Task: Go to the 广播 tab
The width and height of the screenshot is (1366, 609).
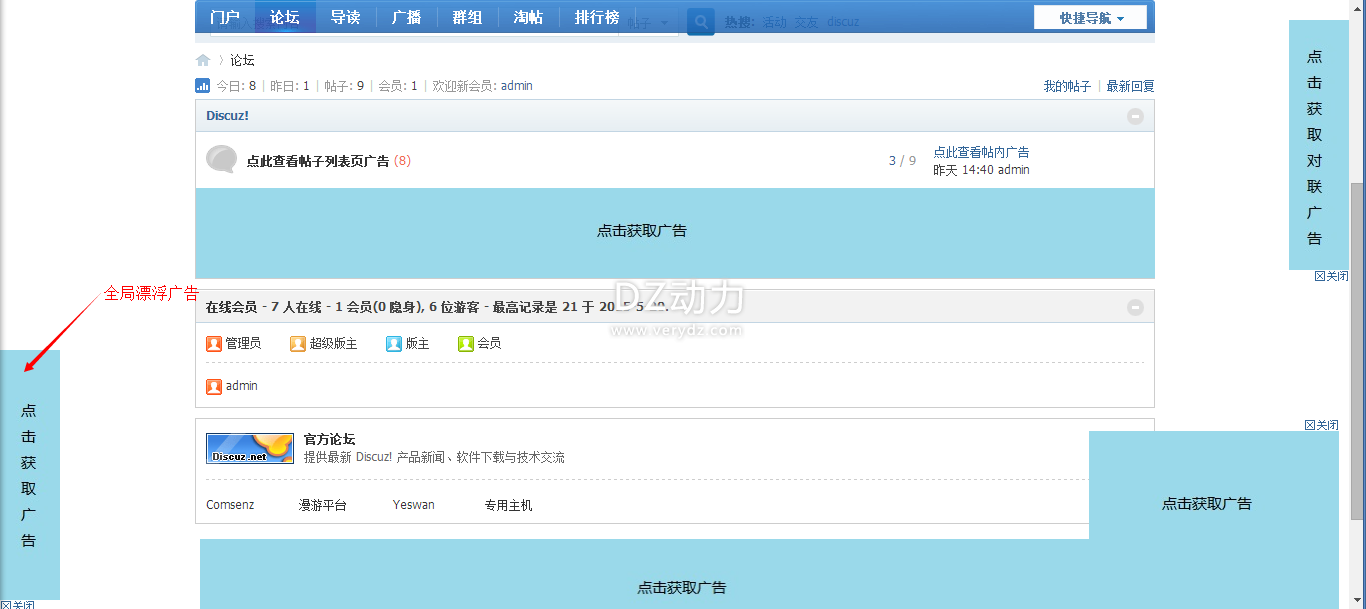Action: pos(406,17)
